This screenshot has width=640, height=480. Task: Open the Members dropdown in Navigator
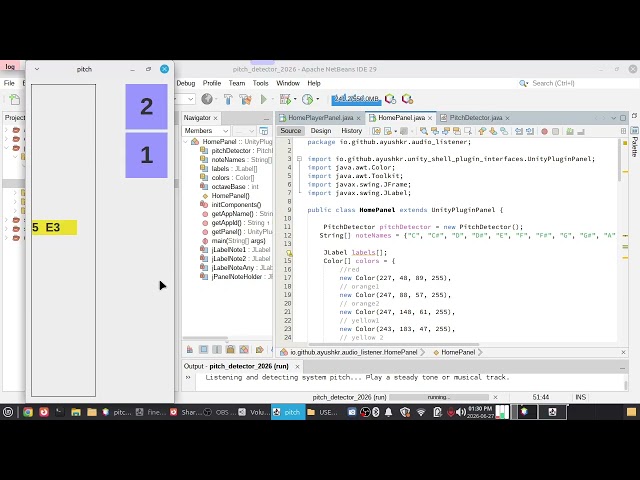[x=206, y=131]
